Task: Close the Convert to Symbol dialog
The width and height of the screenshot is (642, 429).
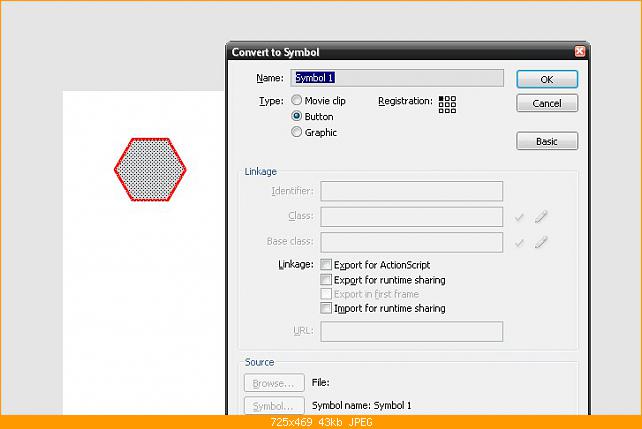Action: coord(580,51)
